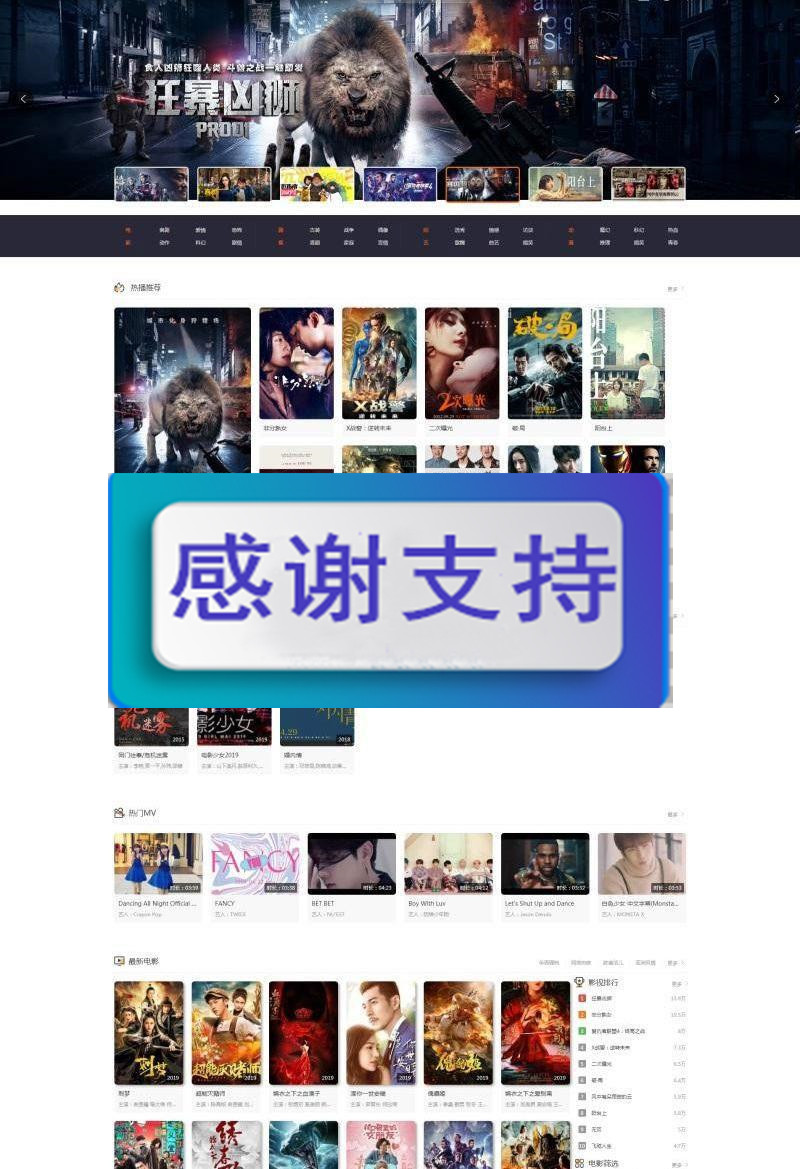Select the last red-flag carousel thumbnail
The height and width of the screenshot is (1169, 800).
tap(648, 184)
